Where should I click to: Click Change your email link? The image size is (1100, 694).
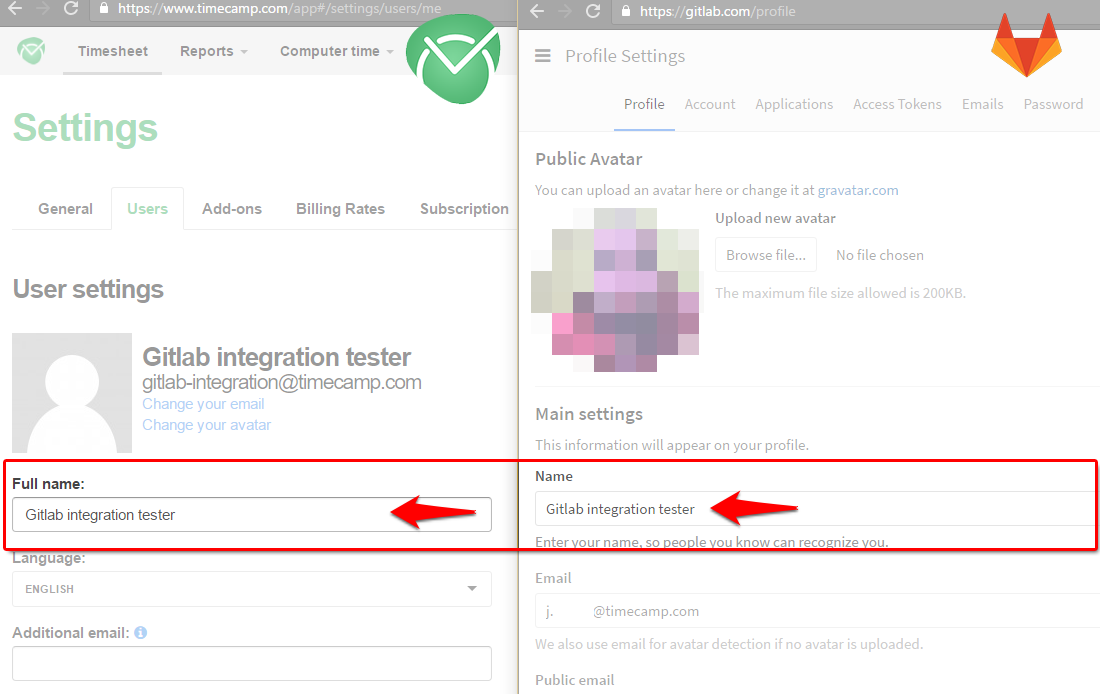(203, 403)
